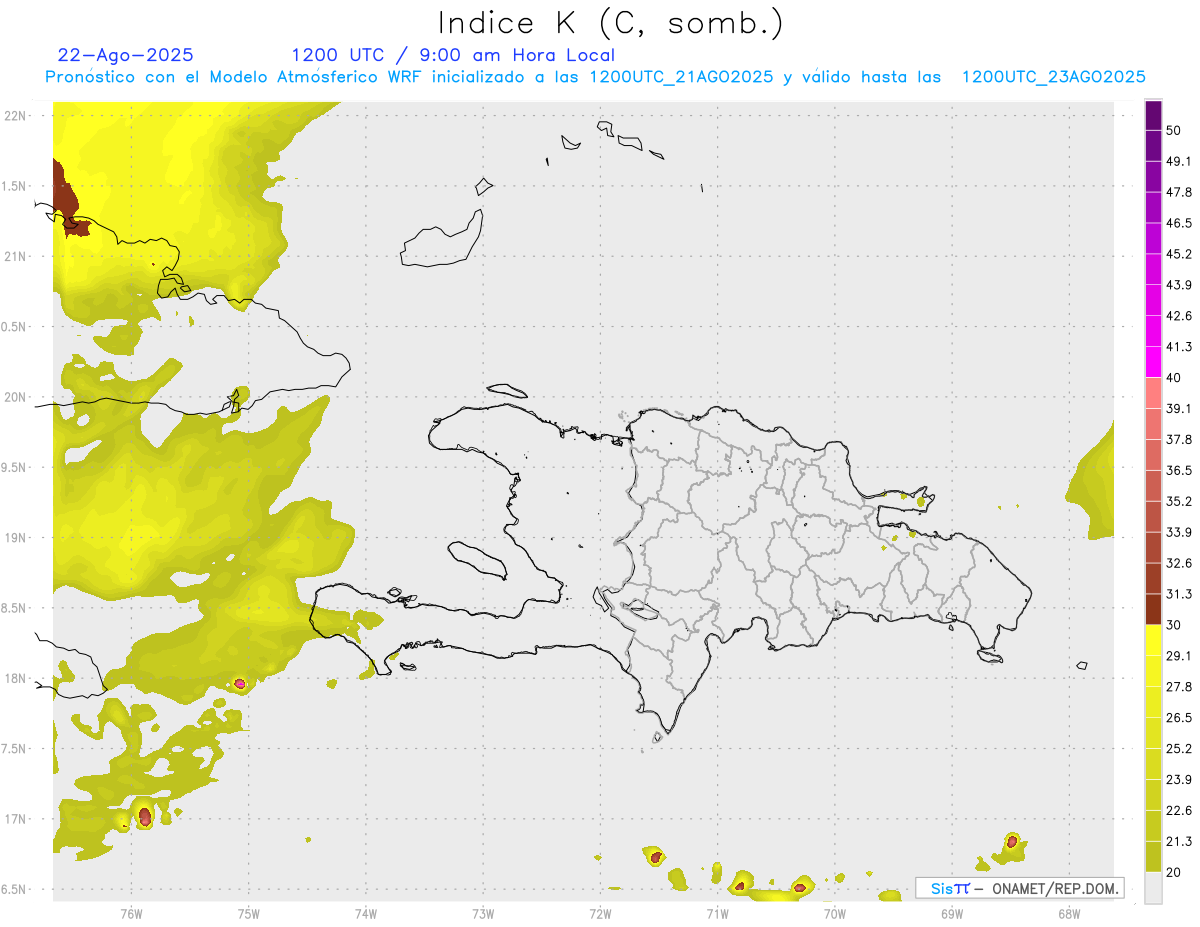Viewport: 1200px width, 927px height.
Task: Click the 'Pronostico con el Modelo Atmosferico WRF' line
Action: tap(595, 77)
